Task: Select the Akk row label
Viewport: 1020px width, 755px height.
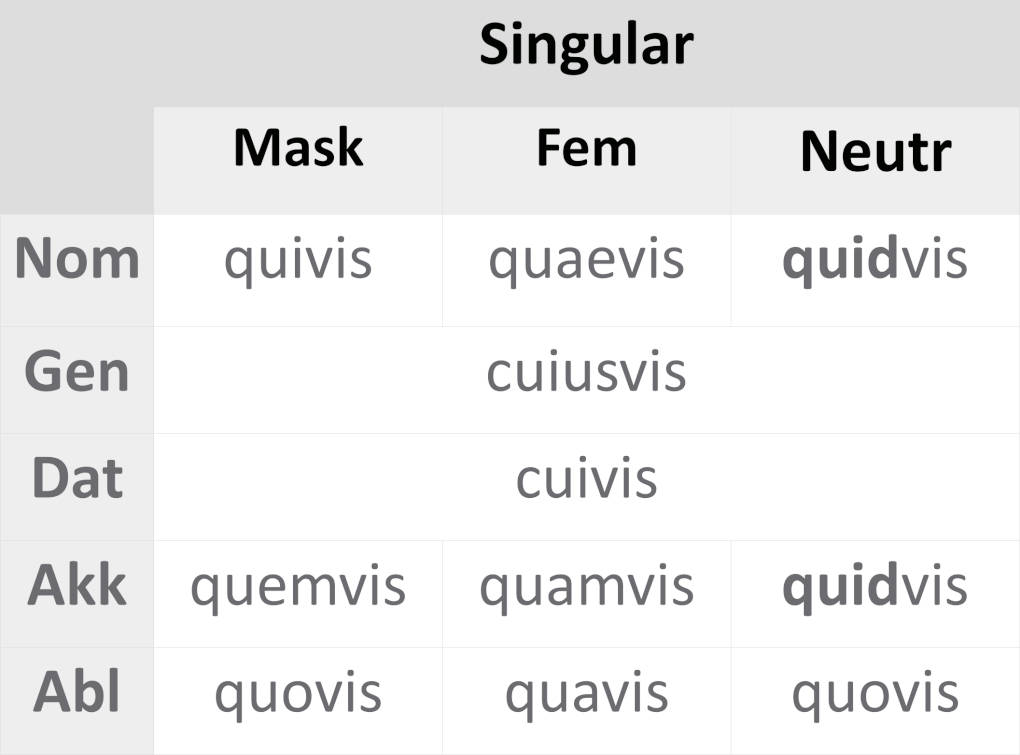Action: [x=77, y=586]
